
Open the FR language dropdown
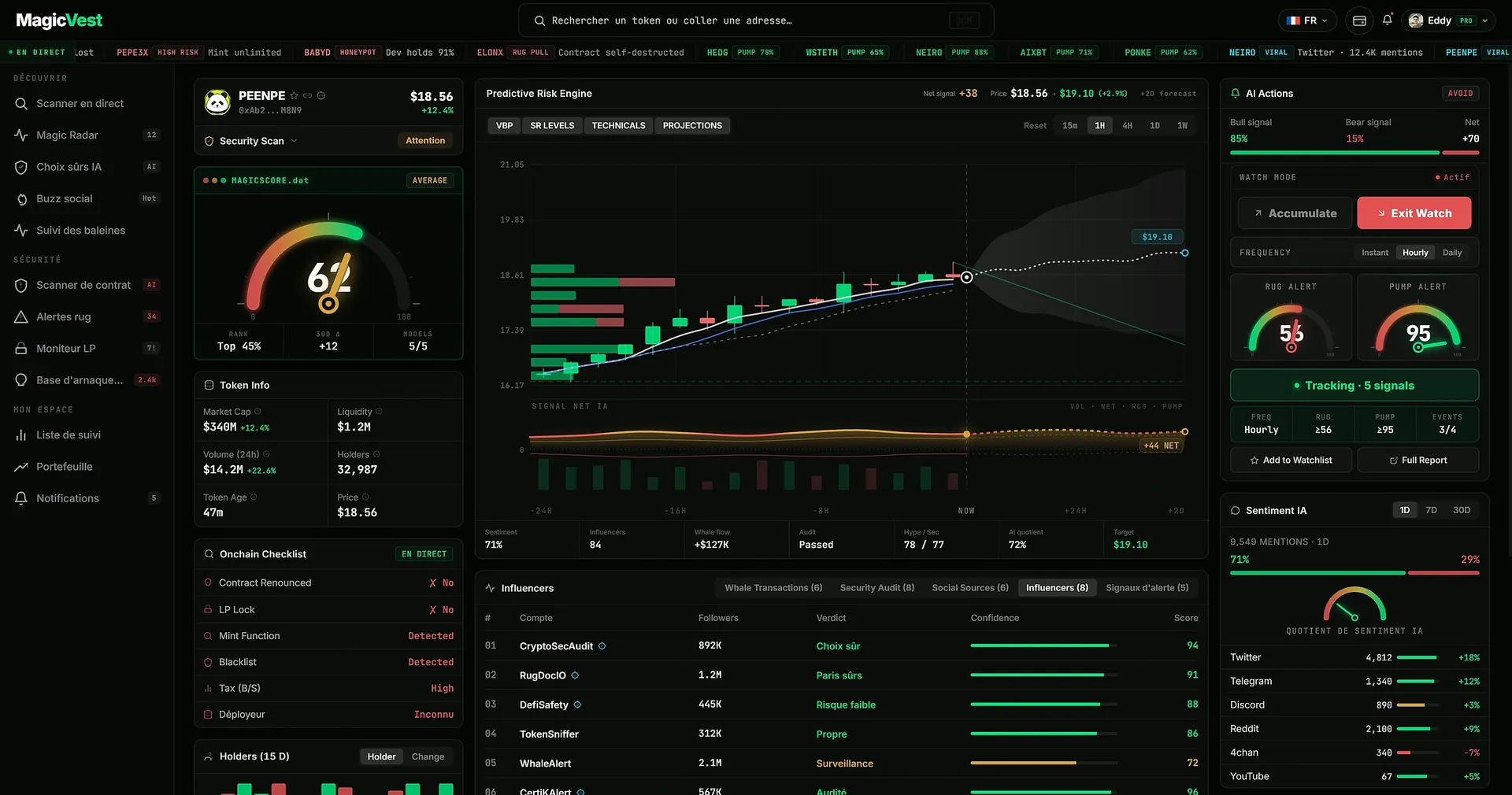pos(1306,20)
